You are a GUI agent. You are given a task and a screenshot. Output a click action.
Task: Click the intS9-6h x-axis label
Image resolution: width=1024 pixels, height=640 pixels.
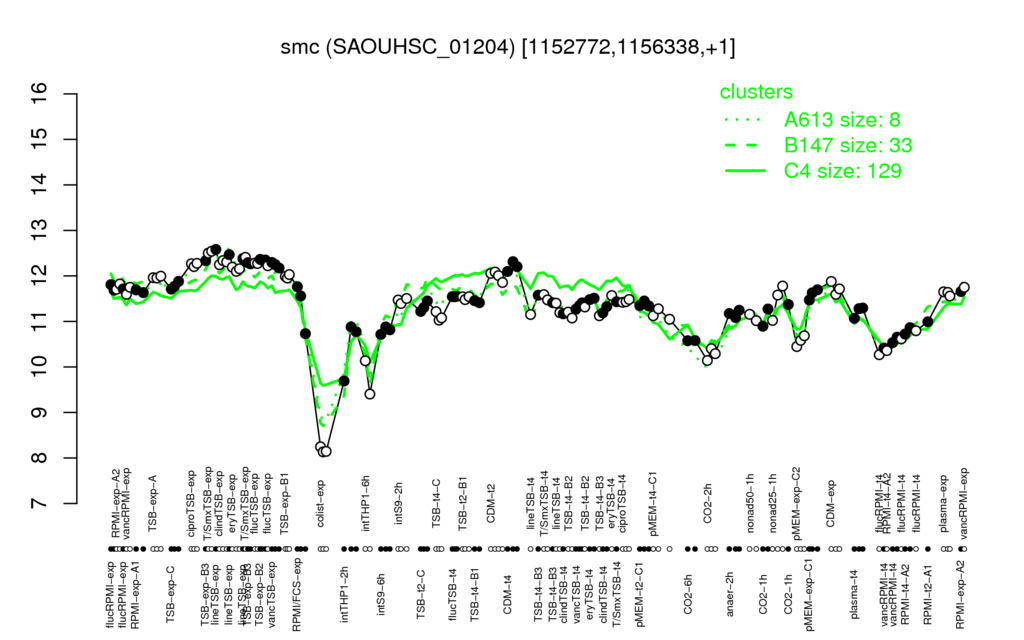(381, 594)
